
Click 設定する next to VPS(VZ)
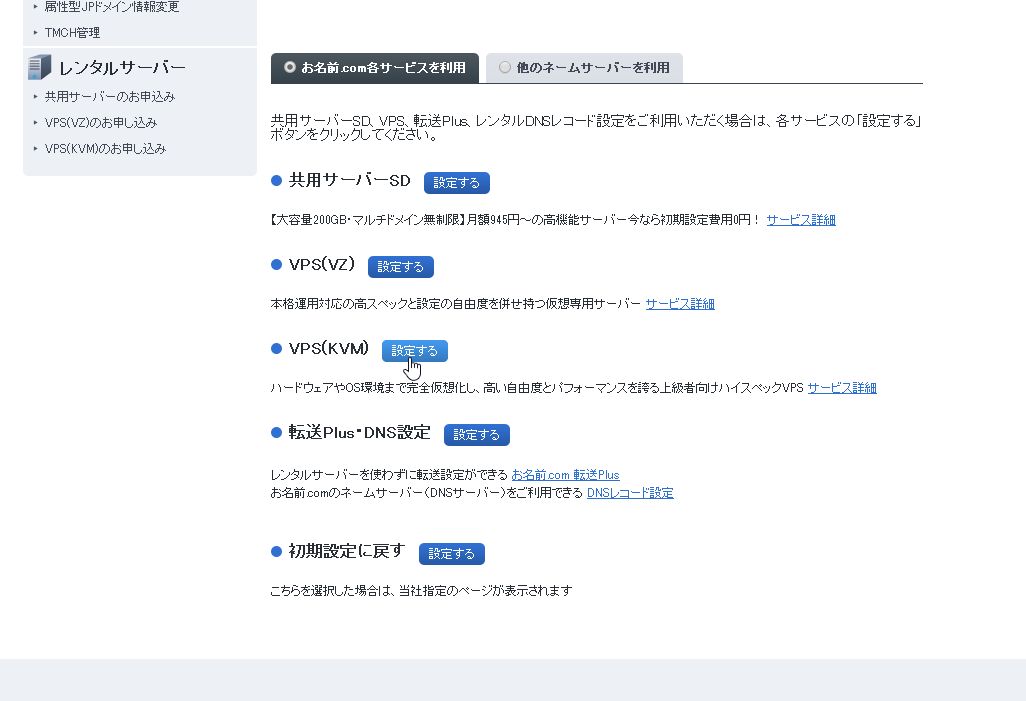click(400, 266)
